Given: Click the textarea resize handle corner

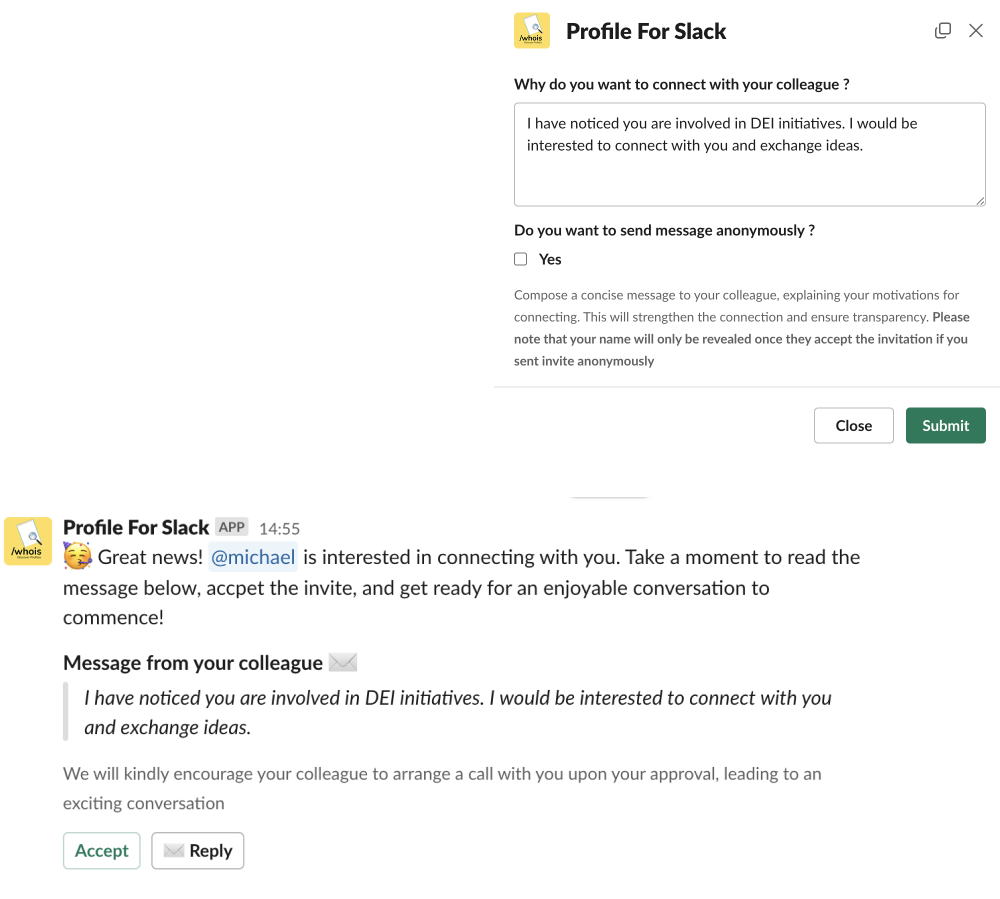Looking at the screenshot, I should click(981, 201).
